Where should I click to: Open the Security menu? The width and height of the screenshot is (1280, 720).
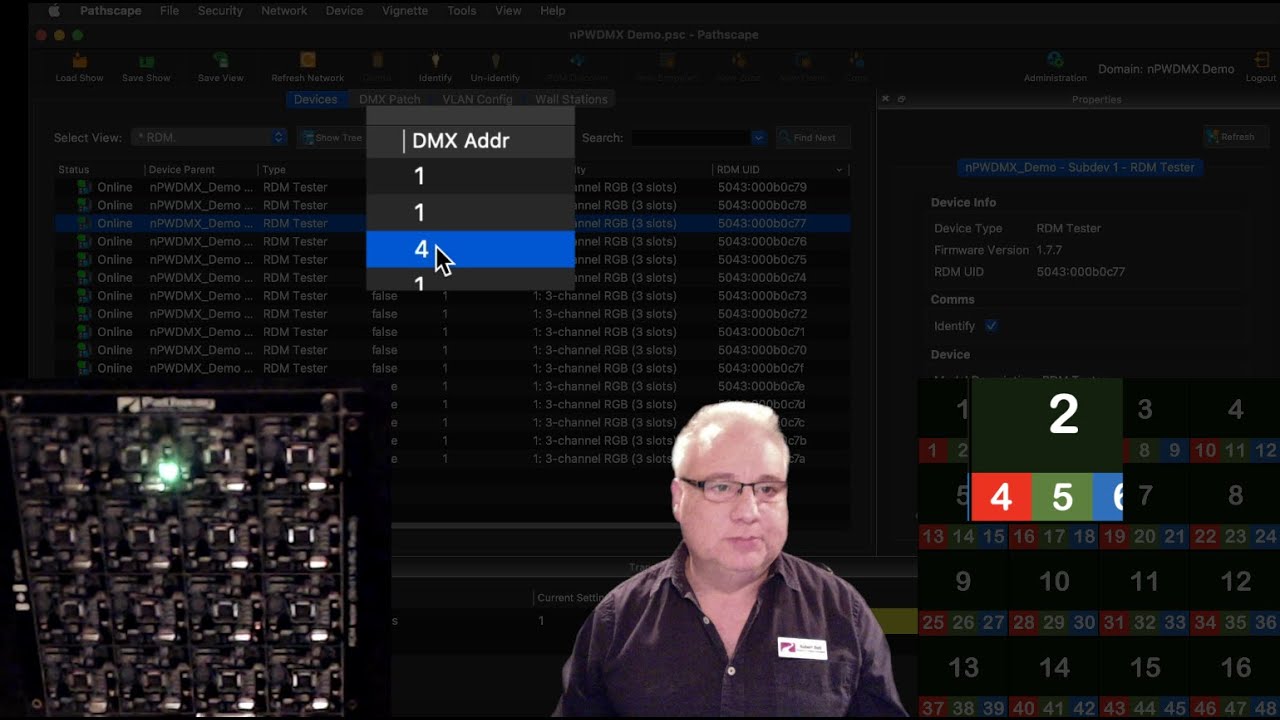tap(220, 10)
